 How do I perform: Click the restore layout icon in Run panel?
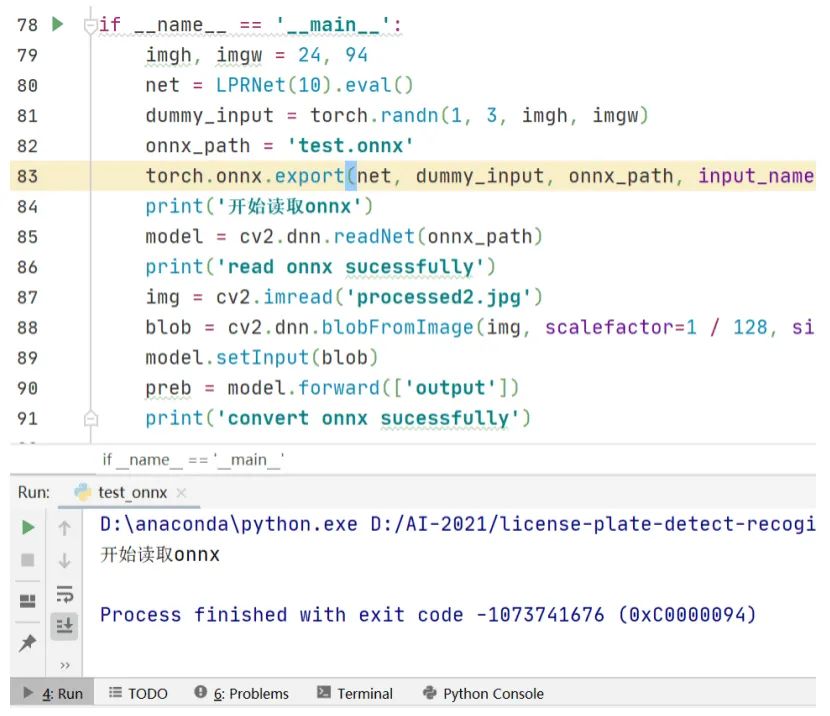coord(28,600)
